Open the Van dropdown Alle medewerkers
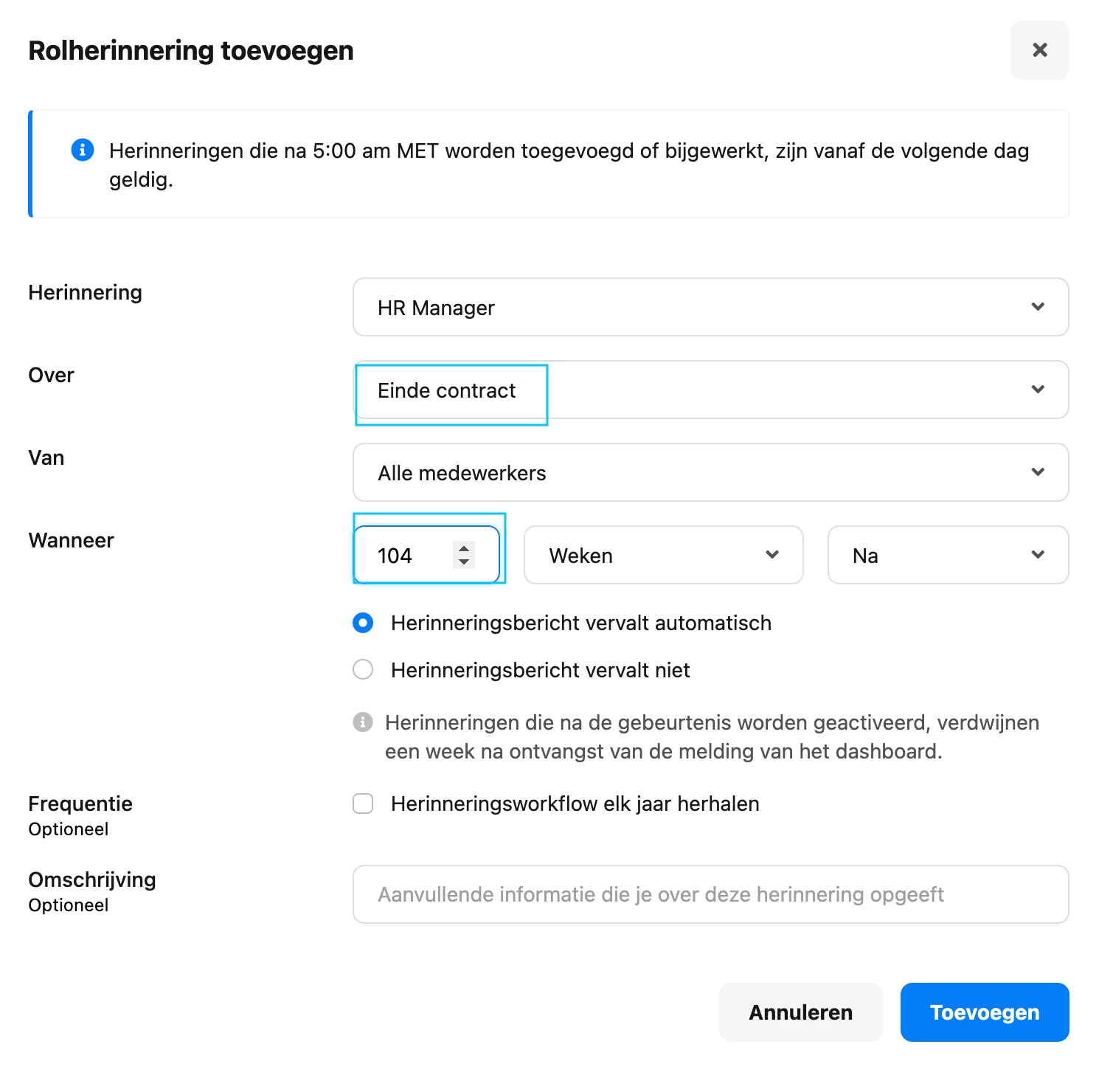 (711, 472)
